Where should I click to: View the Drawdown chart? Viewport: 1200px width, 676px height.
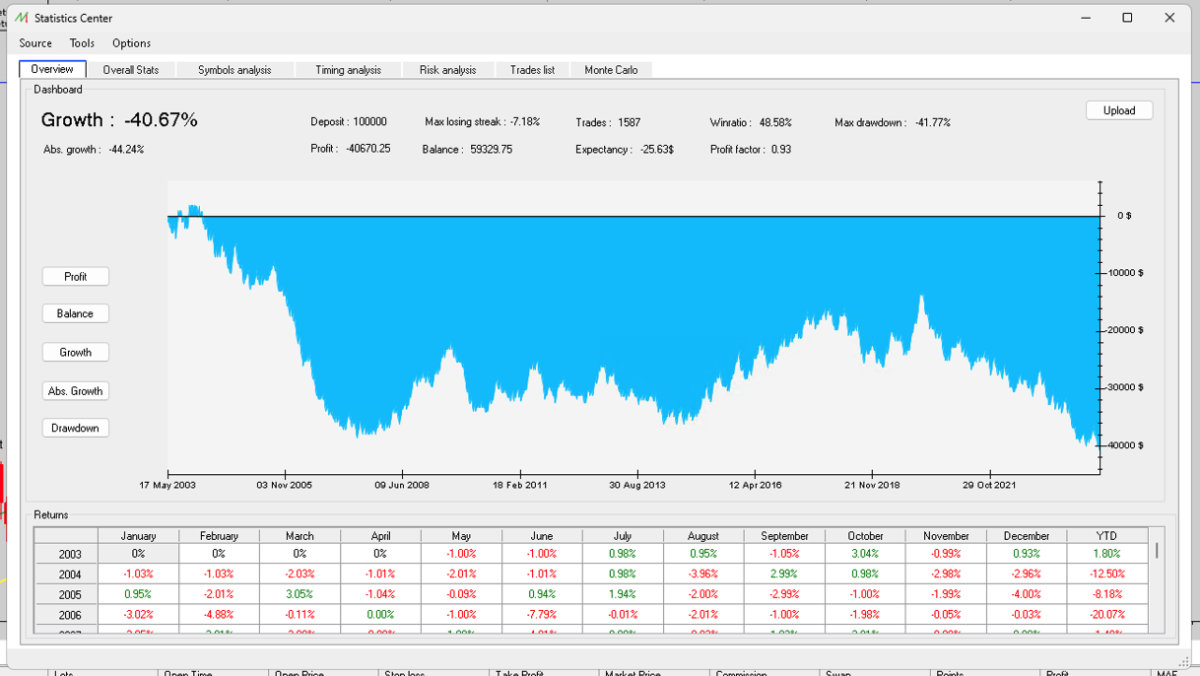pyautogui.click(x=75, y=428)
